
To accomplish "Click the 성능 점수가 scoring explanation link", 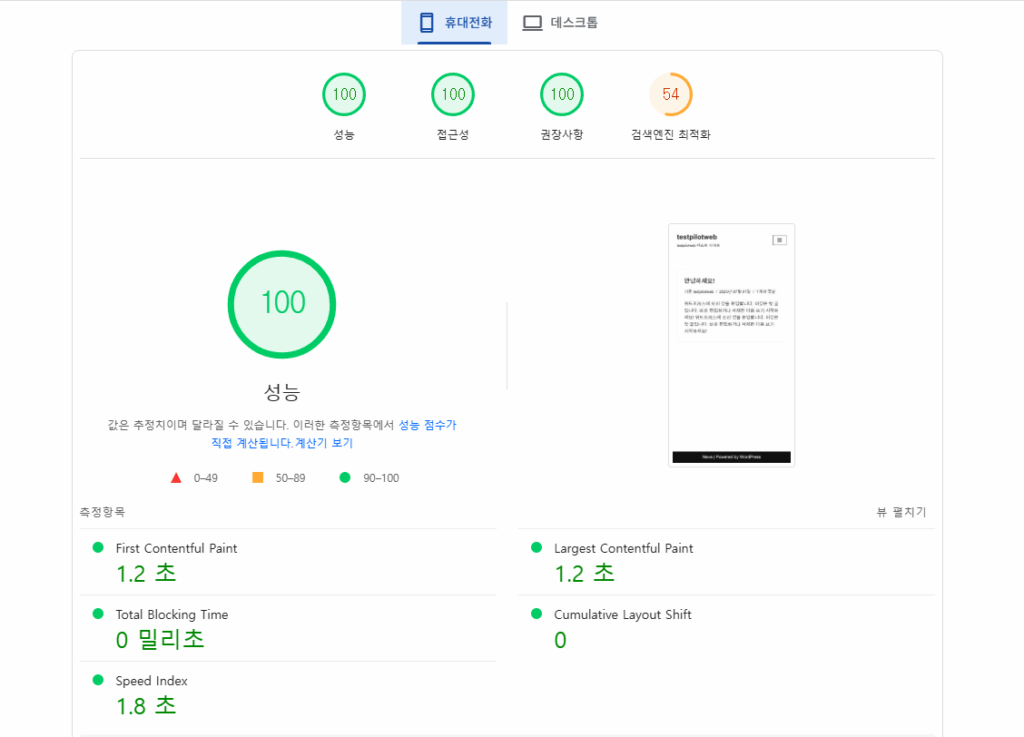I will point(427,424).
